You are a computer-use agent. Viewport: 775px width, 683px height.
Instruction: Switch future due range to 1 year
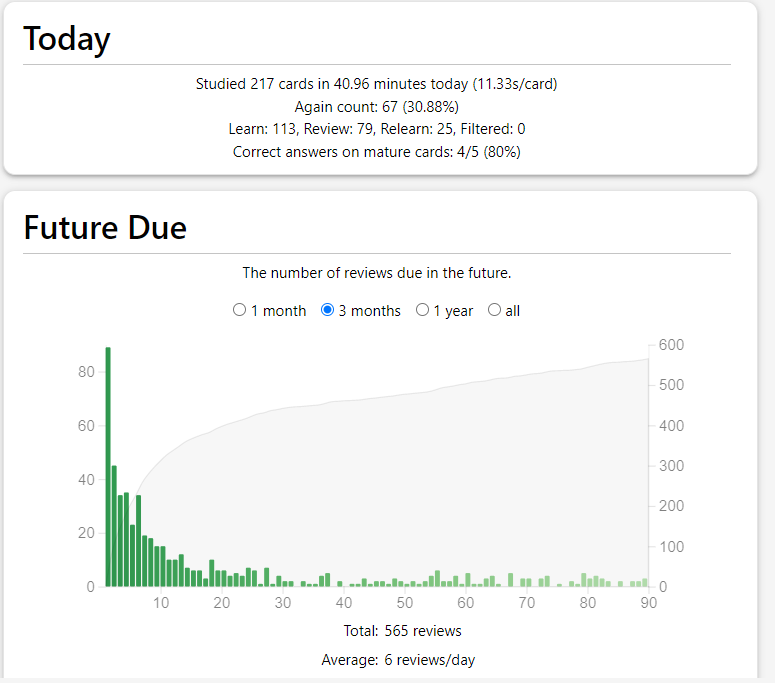click(x=422, y=310)
